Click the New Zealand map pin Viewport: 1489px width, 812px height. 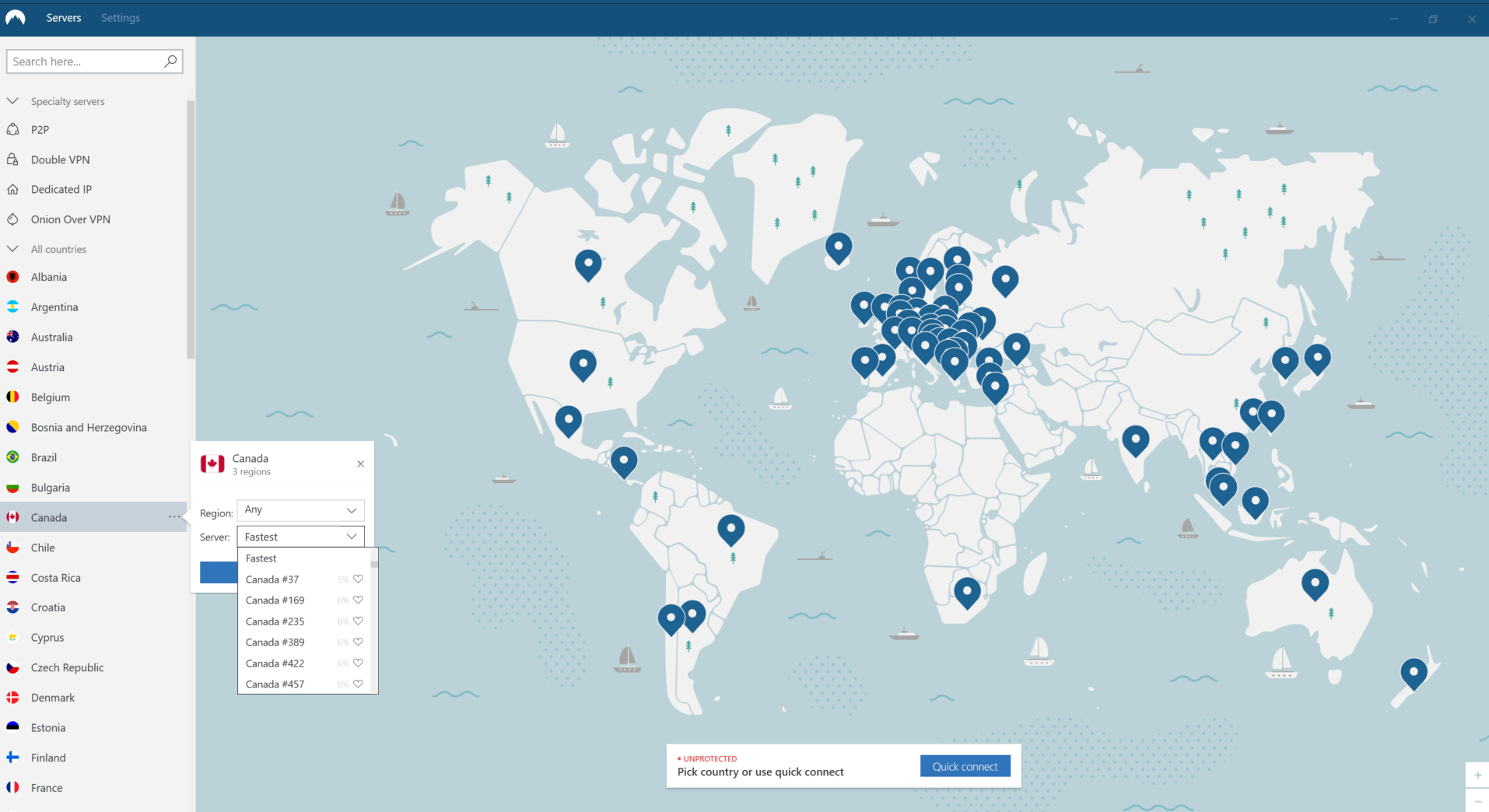[x=1414, y=674]
